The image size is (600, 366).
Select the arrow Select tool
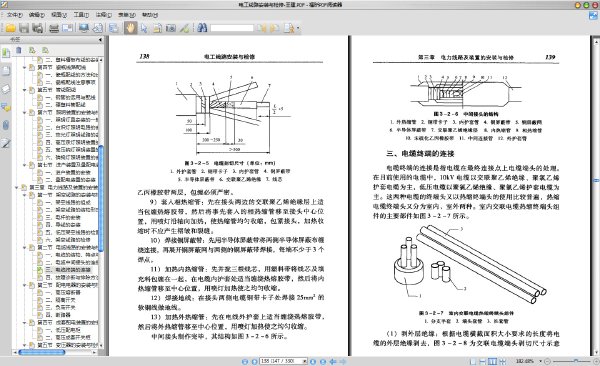pos(144,28)
